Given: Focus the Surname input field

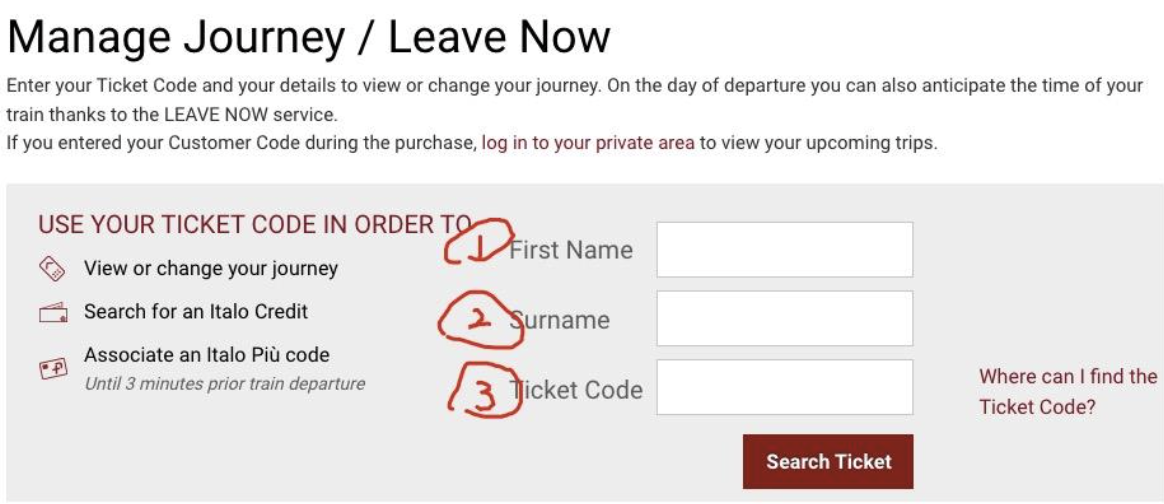Looking at the screenshot, I should click(785, 318).
